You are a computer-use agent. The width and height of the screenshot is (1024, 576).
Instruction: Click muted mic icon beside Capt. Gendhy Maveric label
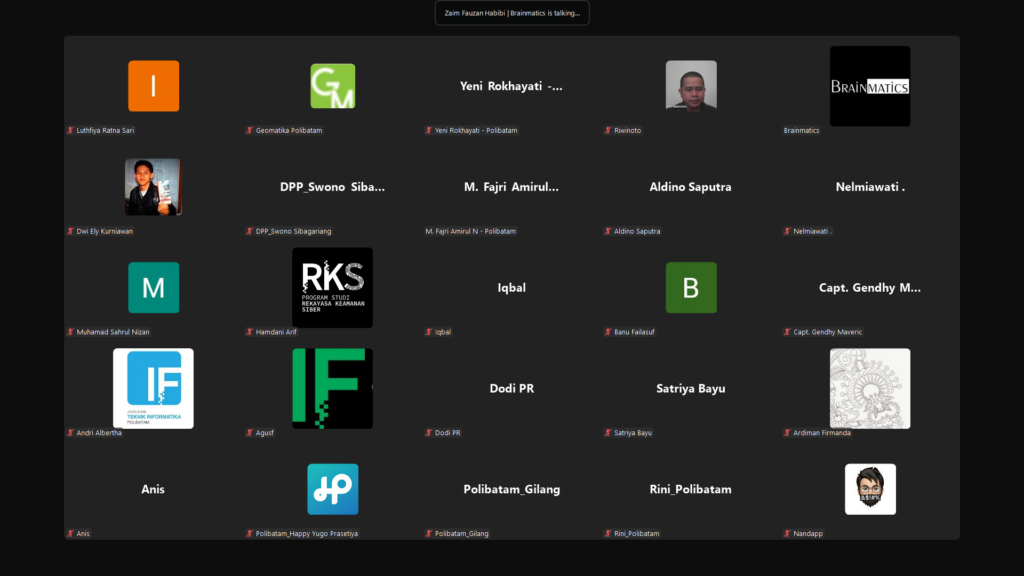[x=787, y=332]
